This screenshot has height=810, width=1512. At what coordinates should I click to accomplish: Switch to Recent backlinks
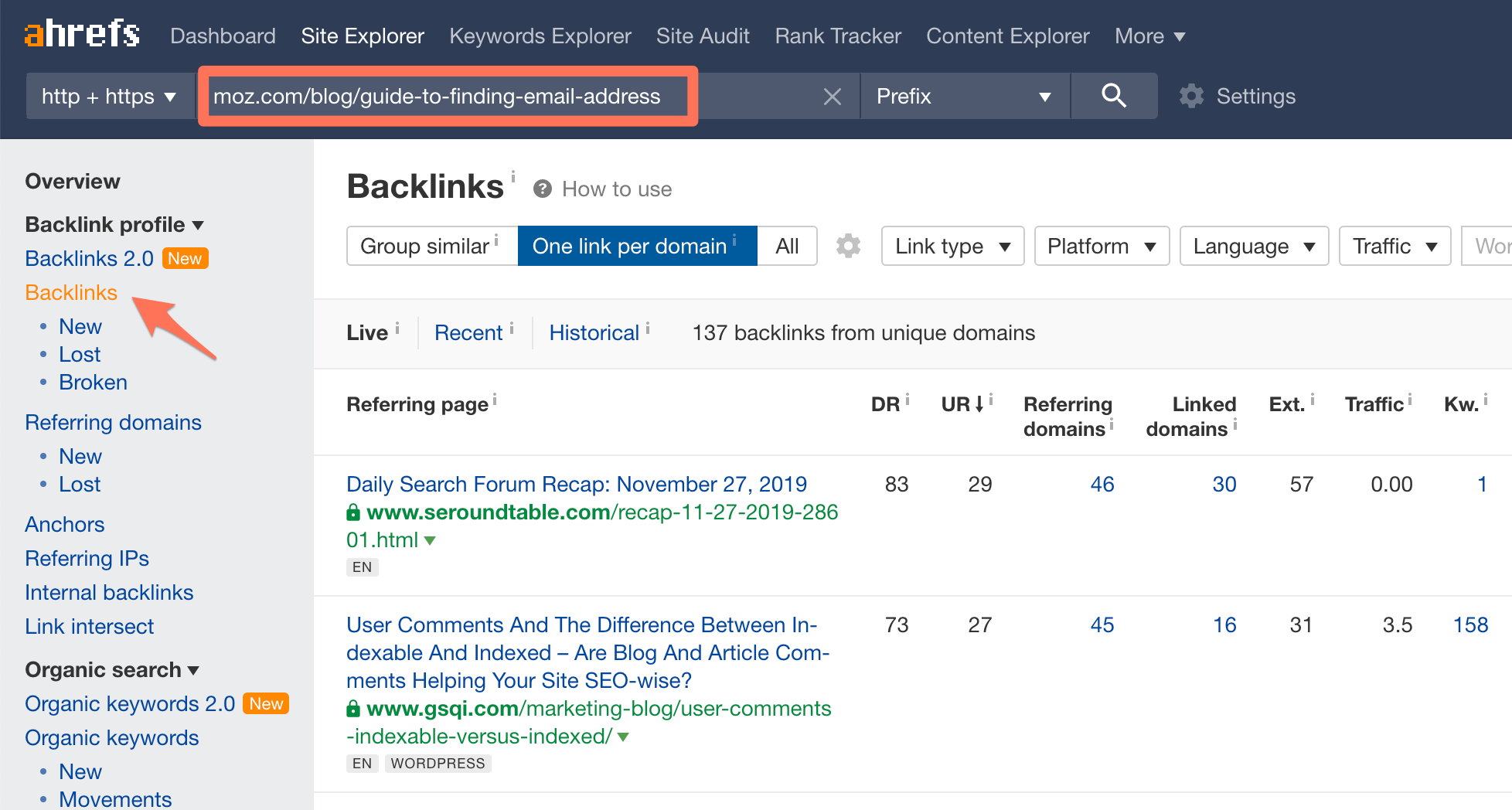coord(468,332)
